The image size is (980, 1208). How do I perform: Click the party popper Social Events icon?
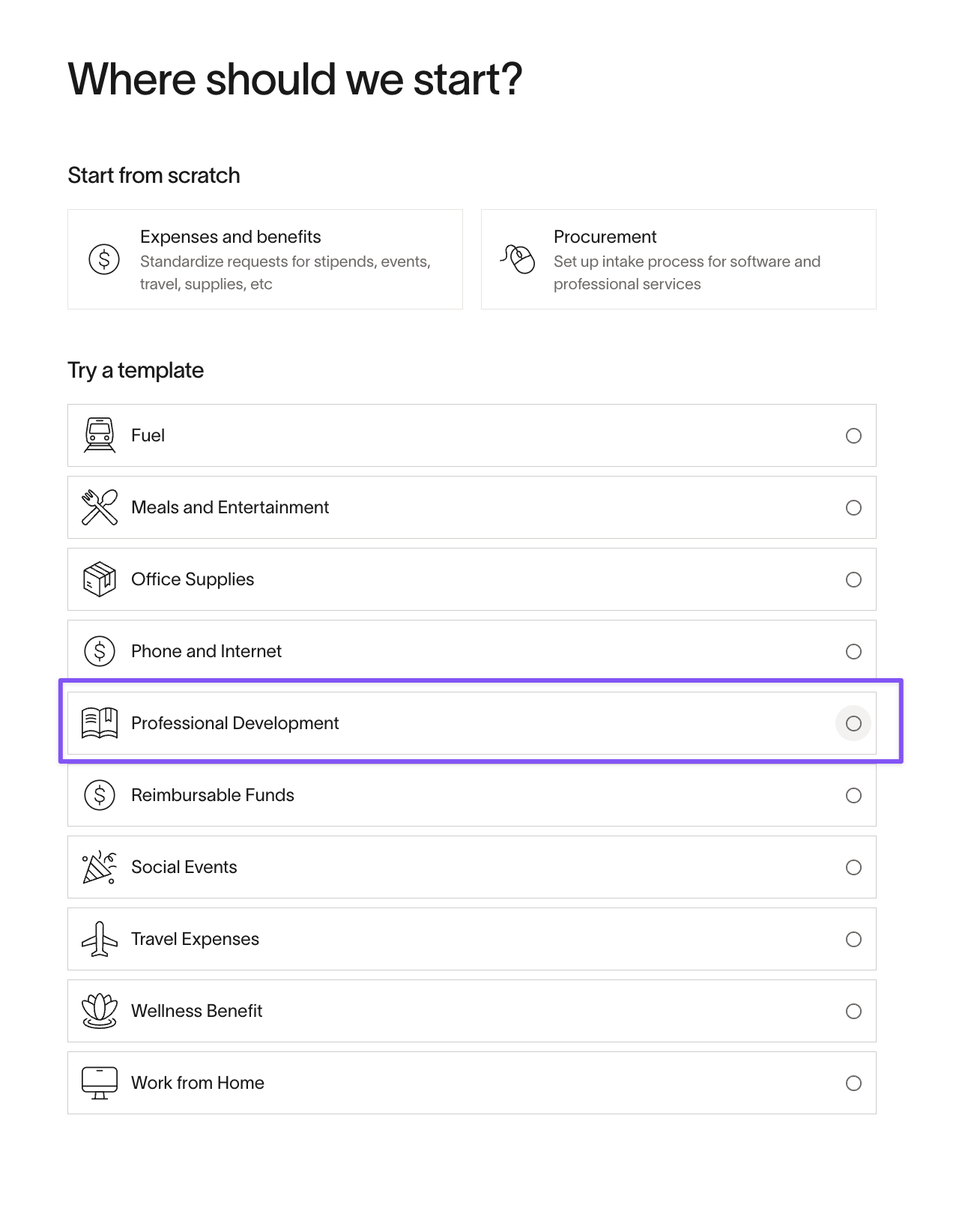pyautogui.click(x=100, y=867)
